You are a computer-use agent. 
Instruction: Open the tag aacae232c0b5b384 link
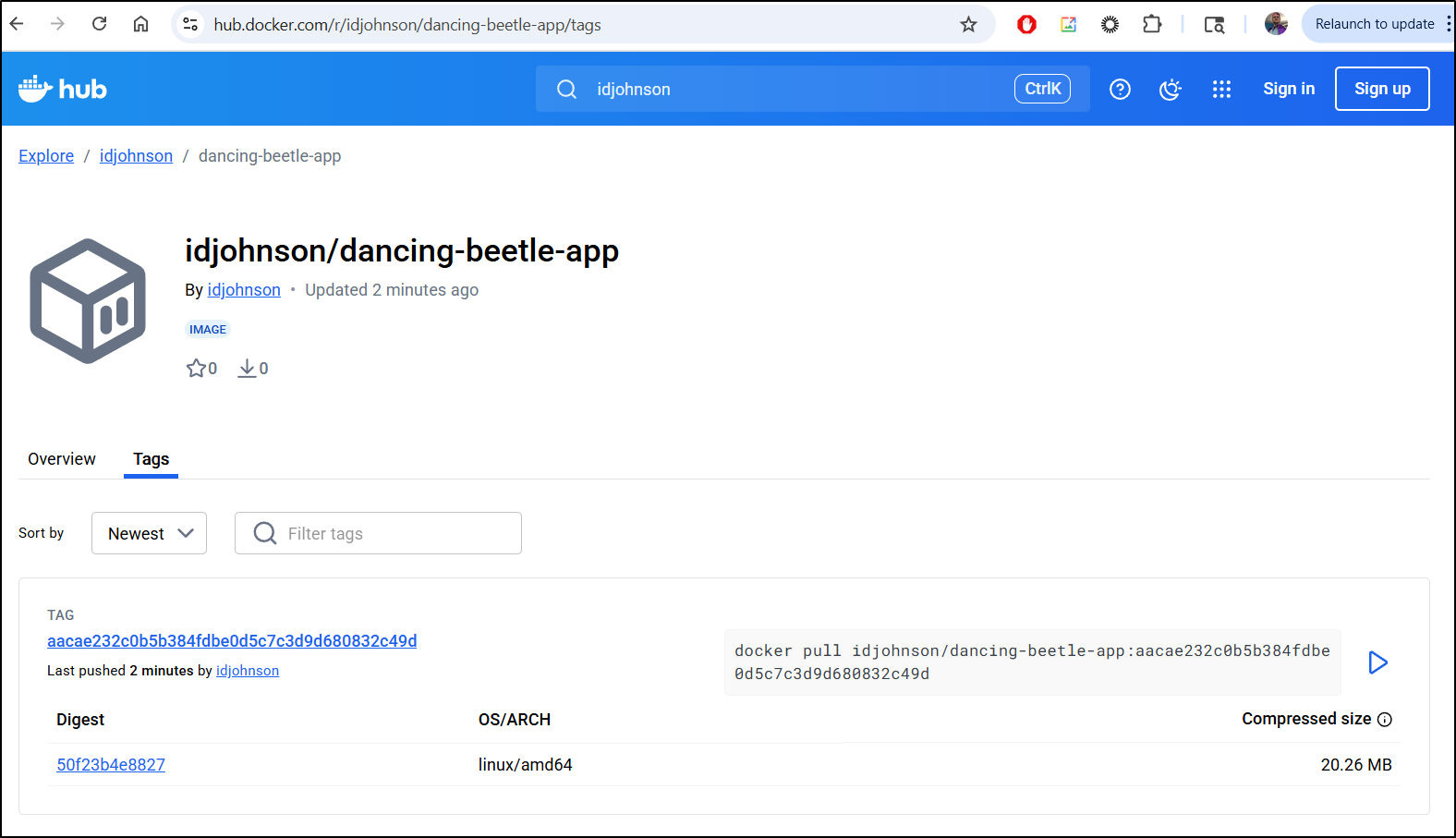(232, 641)
